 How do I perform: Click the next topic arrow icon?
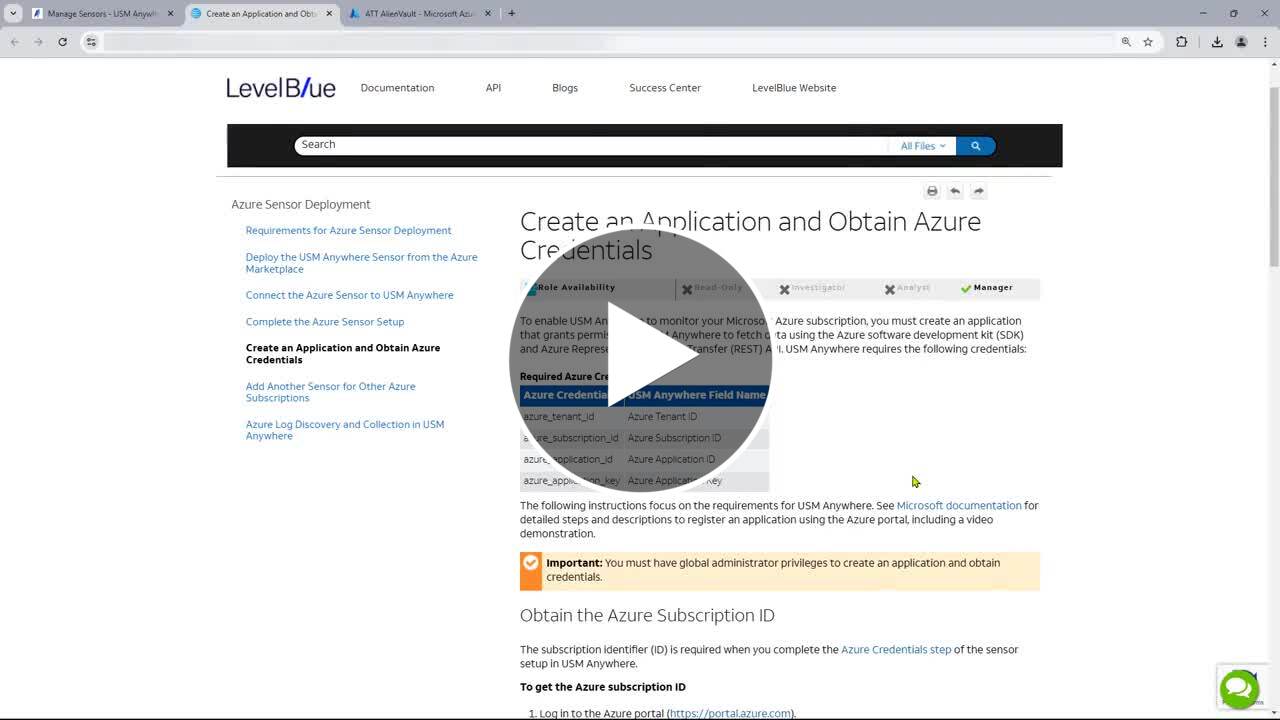(x=978, y=191)
